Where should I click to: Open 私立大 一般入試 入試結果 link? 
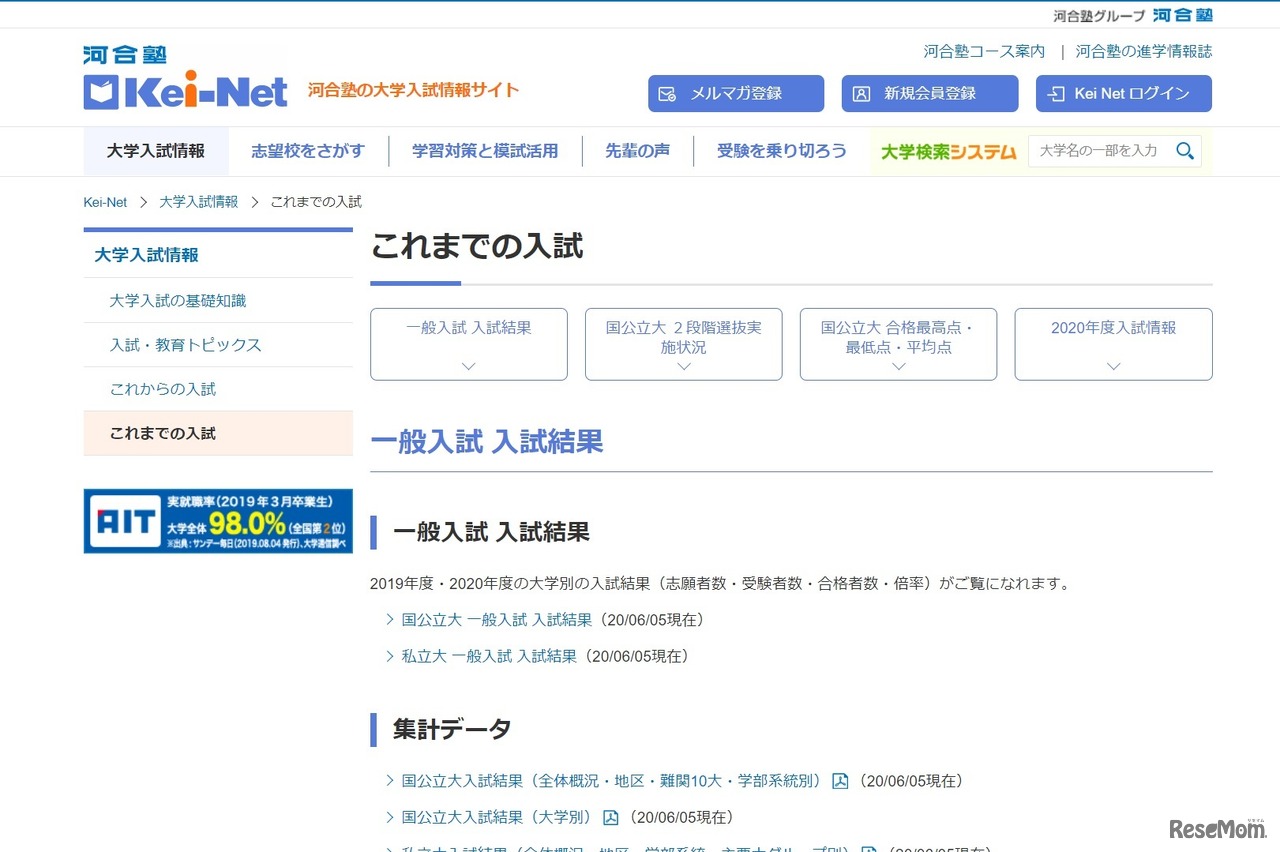tap(489, 656)
